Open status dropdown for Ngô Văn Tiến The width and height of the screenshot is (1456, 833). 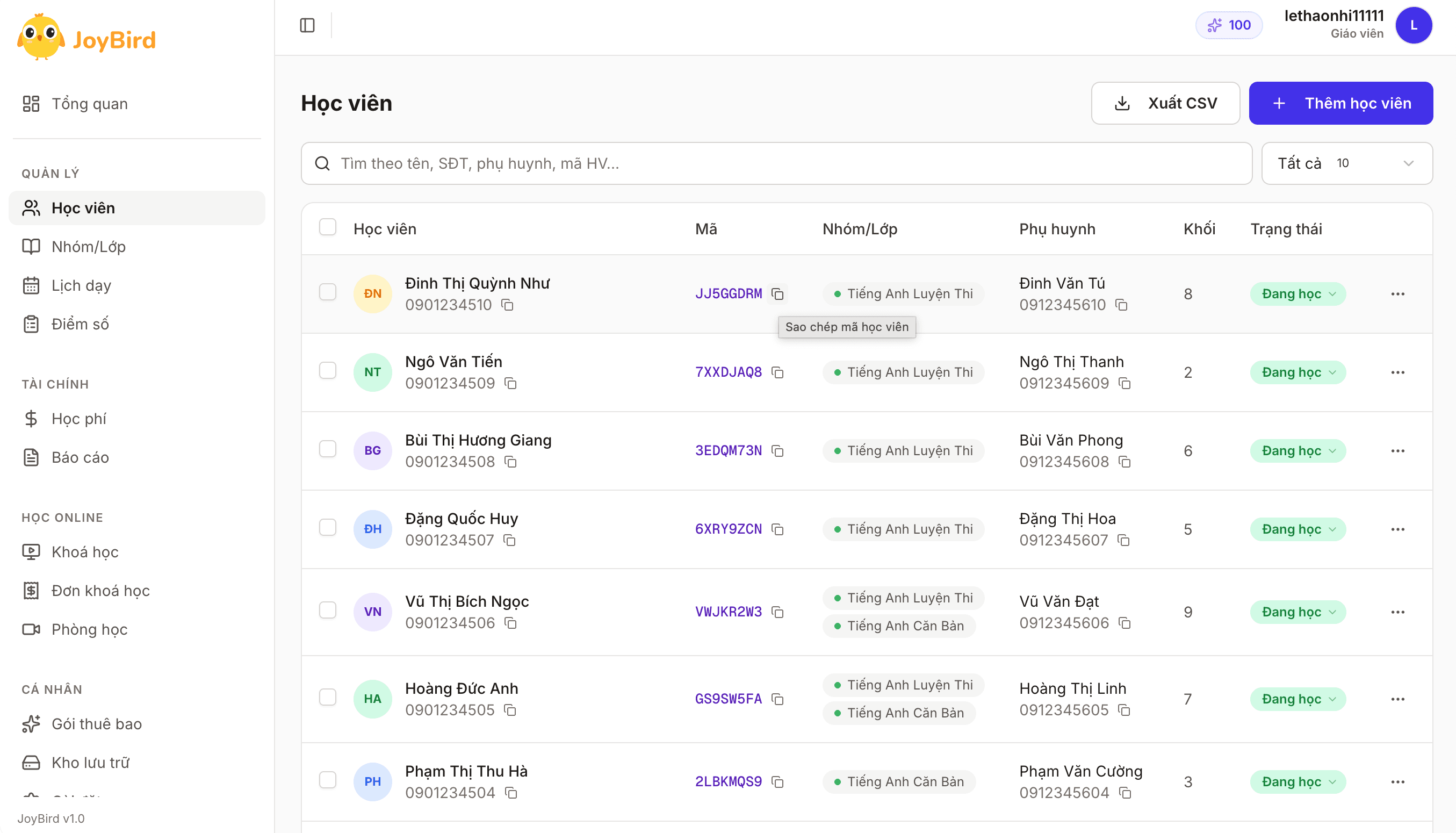1298,372
